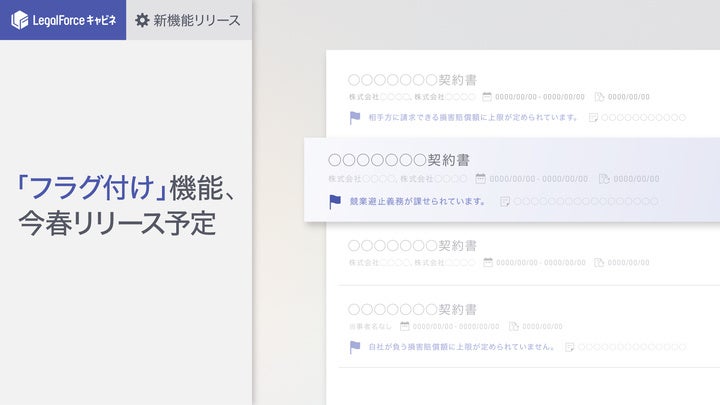Open flag text 相手方に請求できる損害賠償額に上限が定められています。
720x405 pixels.
click(x=472, y=118)
